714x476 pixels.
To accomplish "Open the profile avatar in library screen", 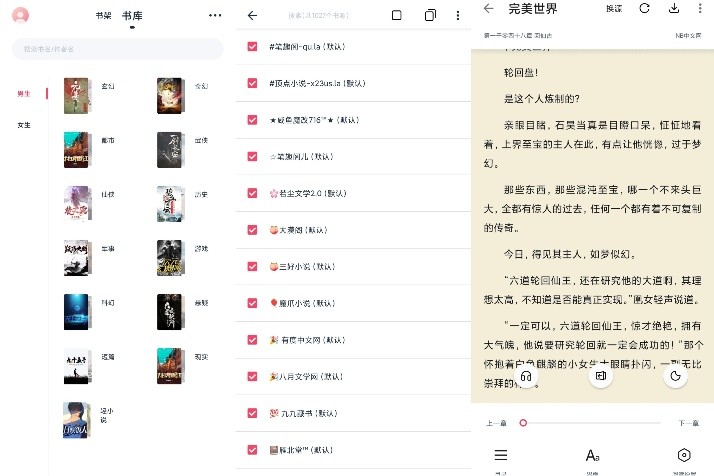I will 20,15.
